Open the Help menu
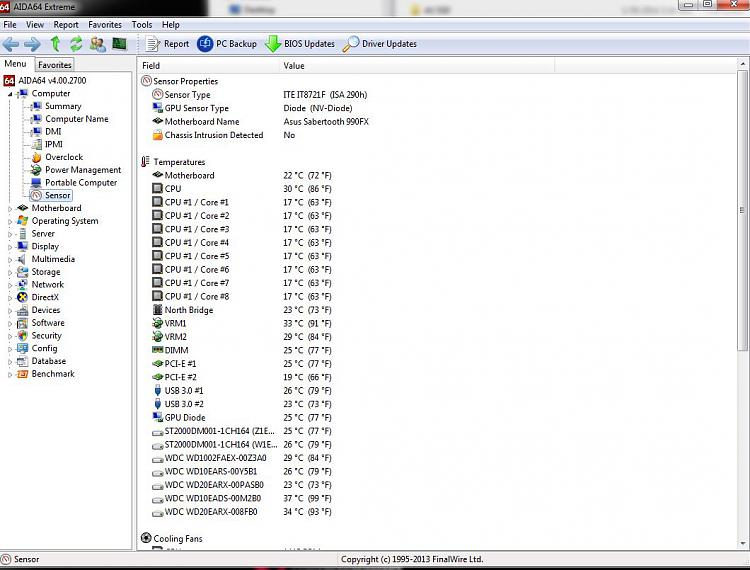 click(x=171, y=24)
